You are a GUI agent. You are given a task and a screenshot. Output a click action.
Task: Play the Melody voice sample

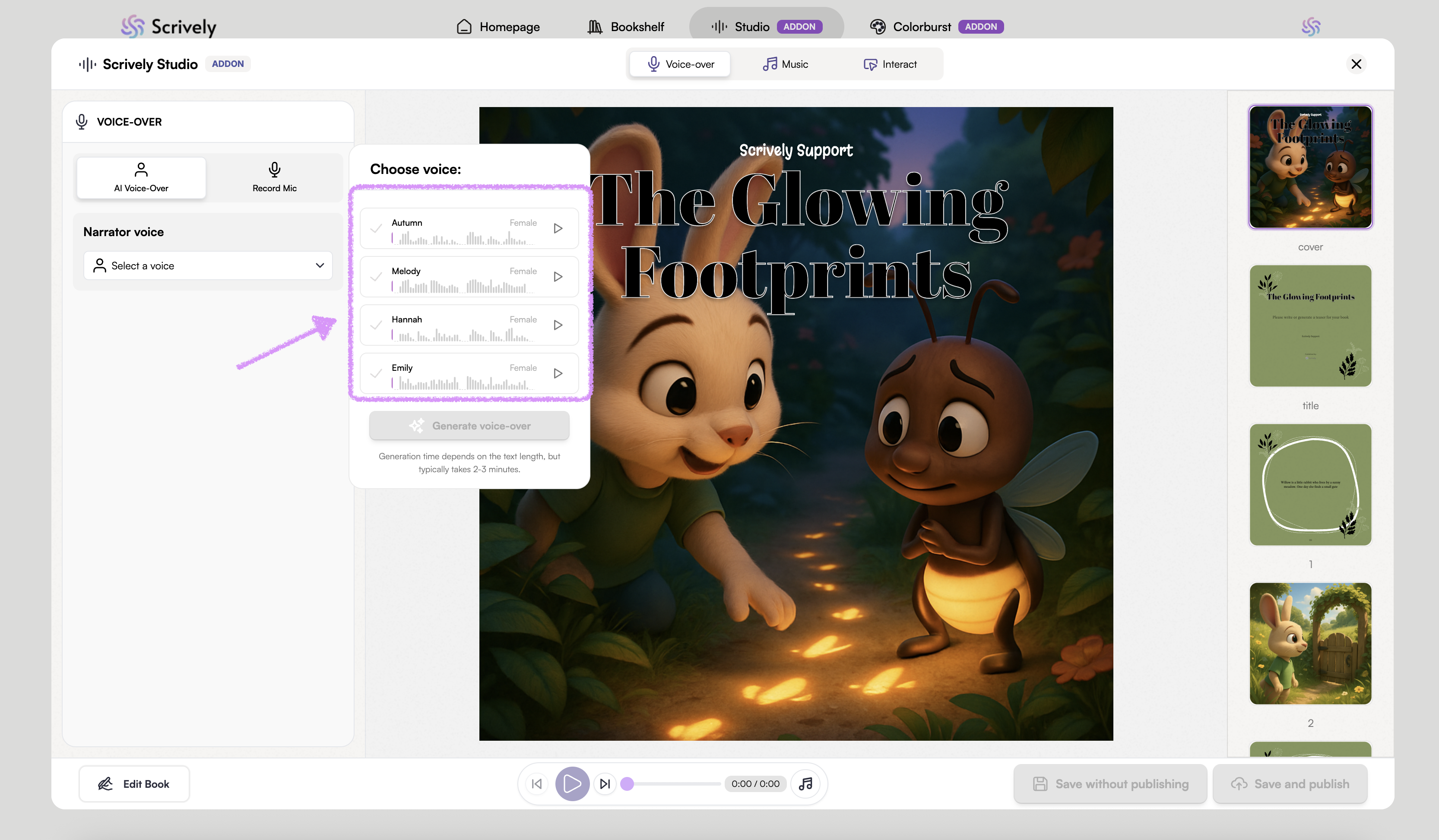pyautogui.click(x=558, y=277)
